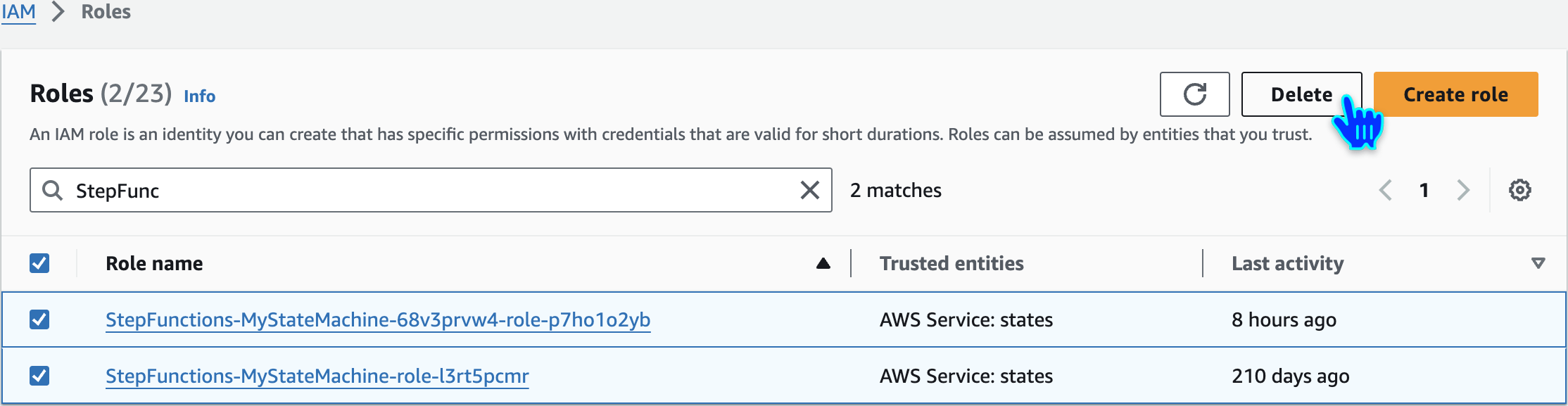Open StepFunctions-MyStateMachine-68v3prvw4 role link

(x=378, y=319)
